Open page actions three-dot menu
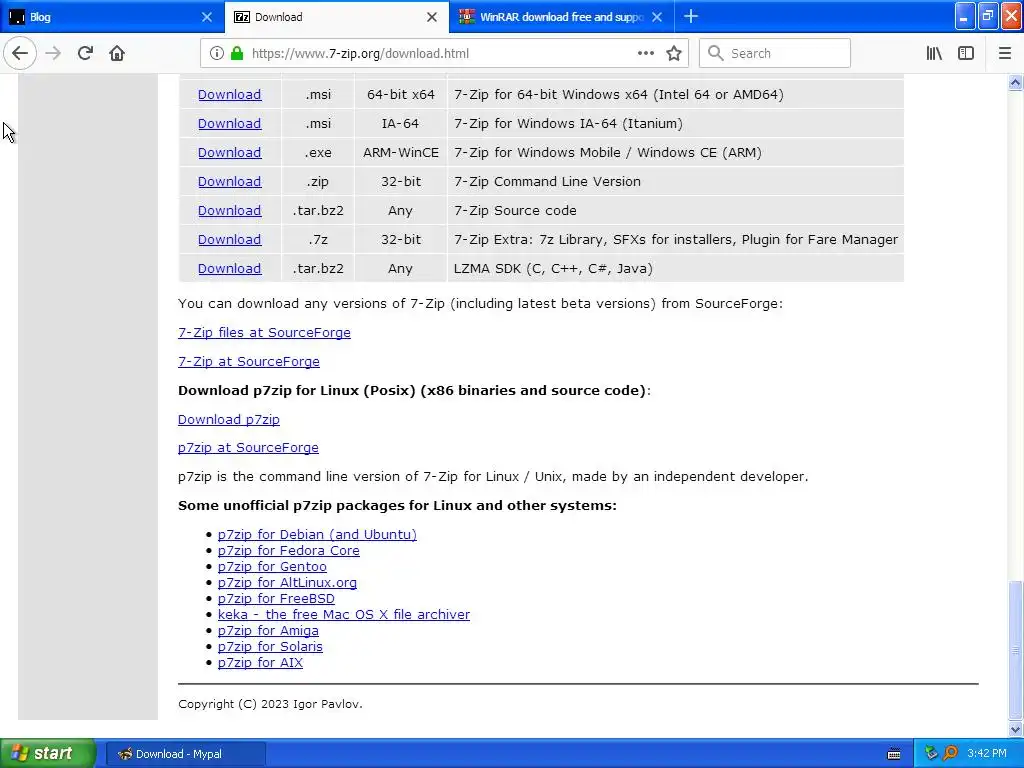The height and width of the screenshot is (768, 1024). pos(646,54)
